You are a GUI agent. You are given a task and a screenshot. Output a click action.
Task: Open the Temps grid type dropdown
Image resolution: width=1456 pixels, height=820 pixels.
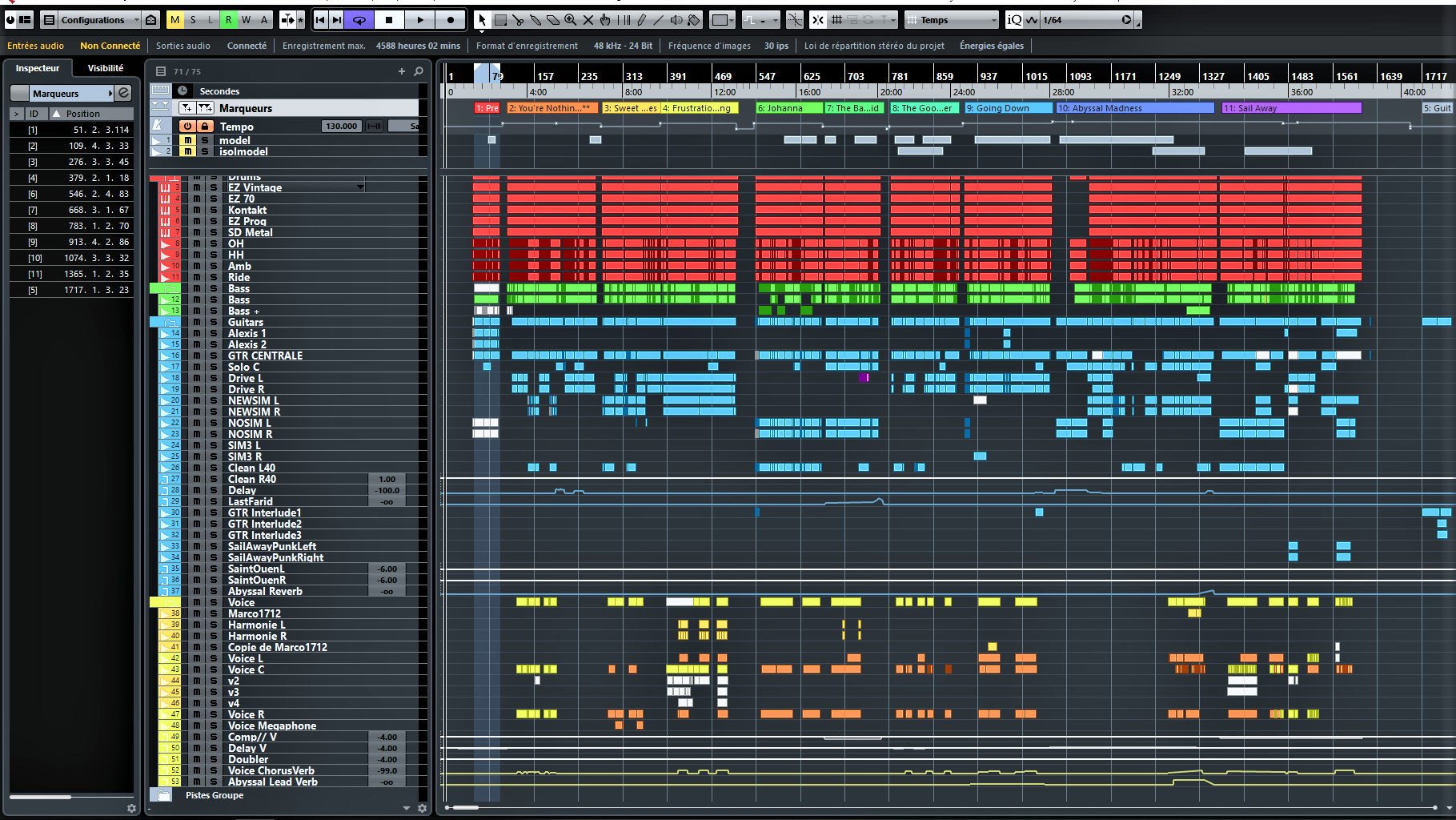[953, 20]
